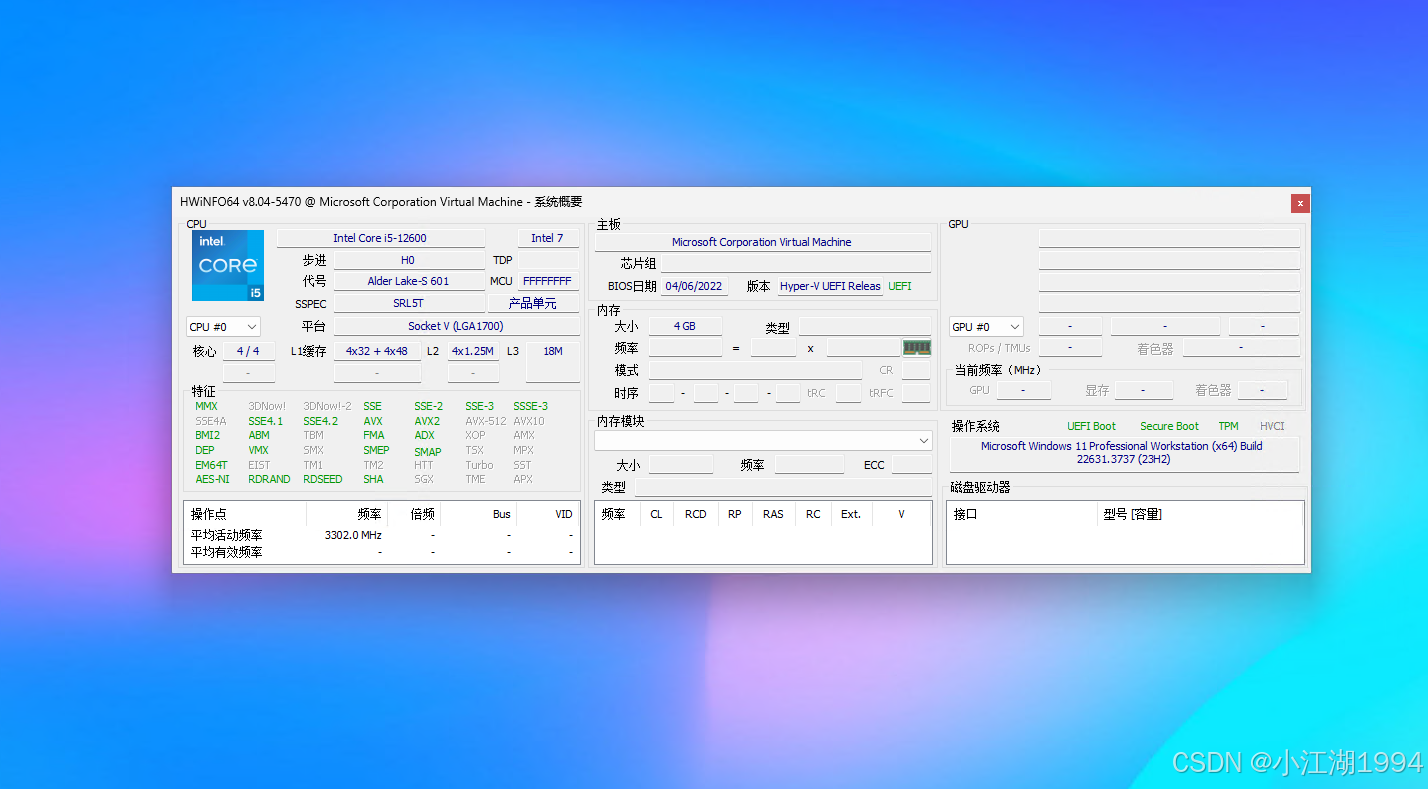Click the 接口 drive column header
1428x789 pixels.
1021,514
